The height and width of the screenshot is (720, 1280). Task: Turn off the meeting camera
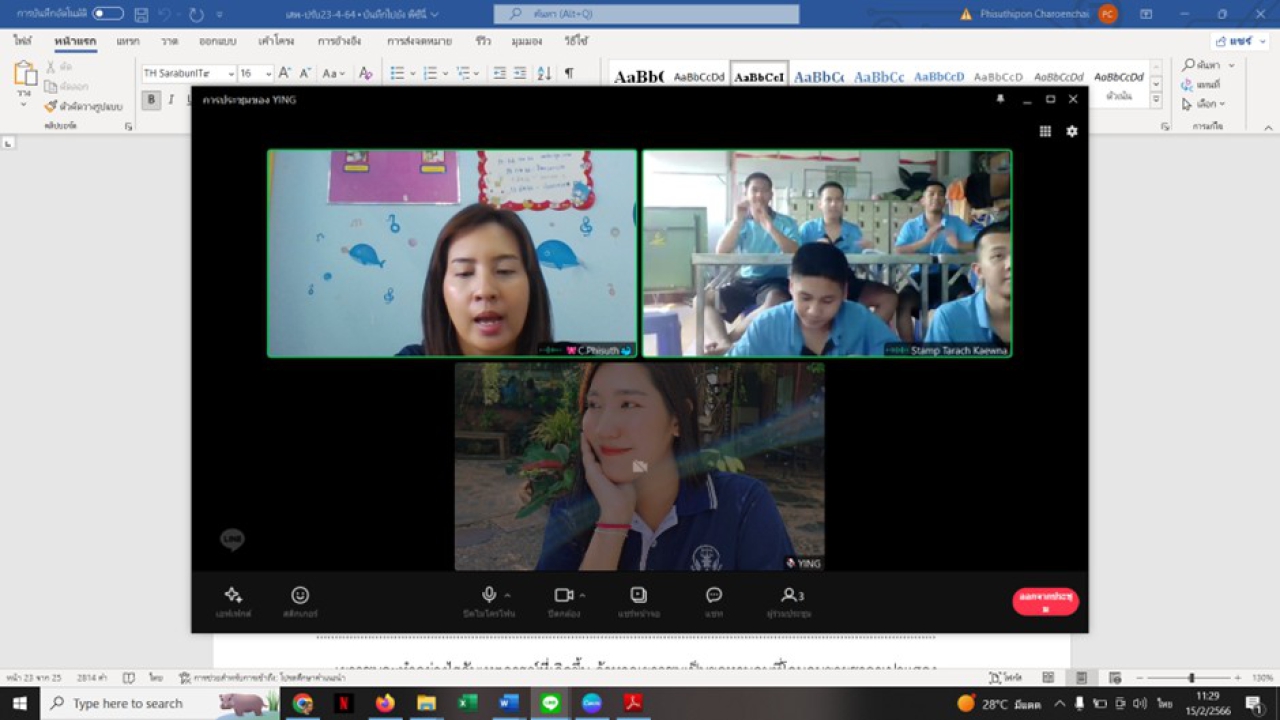564,595
